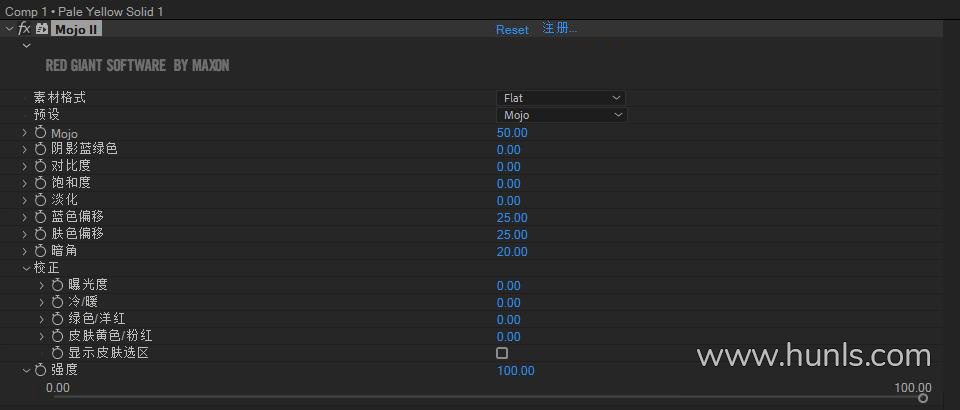This screenshot has height=410, width=960.
Task: Expand the 饱和度 property
Action: point(25,183)
